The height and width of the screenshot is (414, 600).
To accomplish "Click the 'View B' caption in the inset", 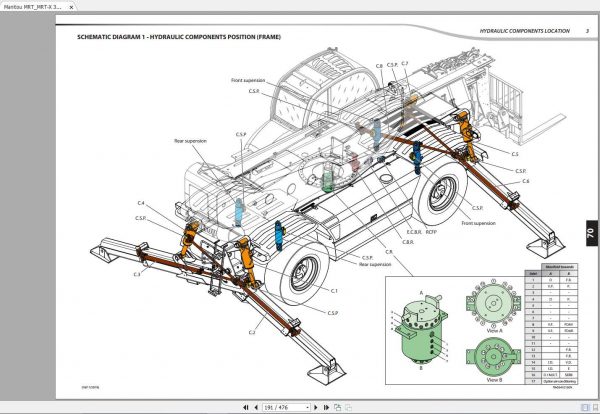I will (494, 380).
